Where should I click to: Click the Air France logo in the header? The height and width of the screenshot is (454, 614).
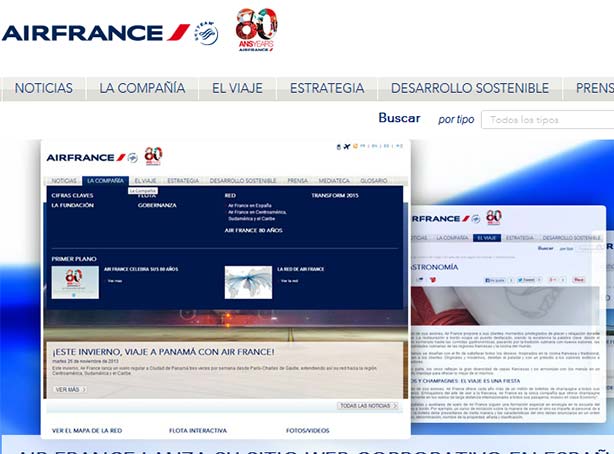pyautogui.click(x=96, y=33)
